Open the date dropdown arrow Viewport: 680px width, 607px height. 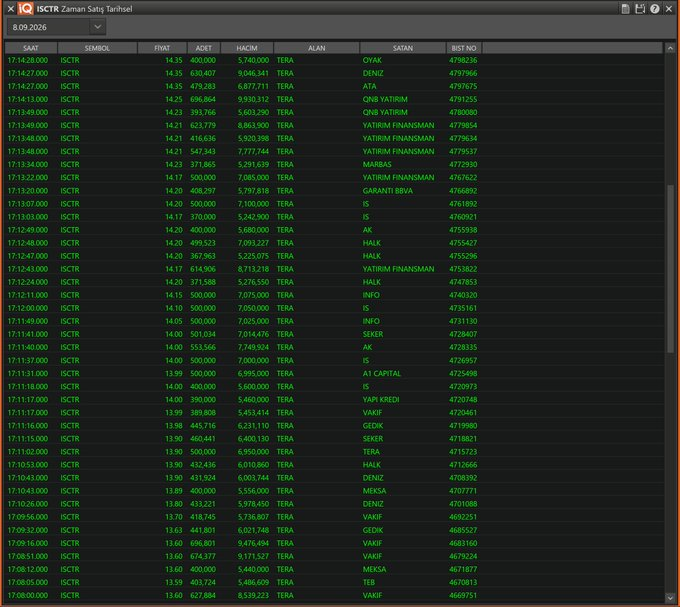tap(98, 27)
